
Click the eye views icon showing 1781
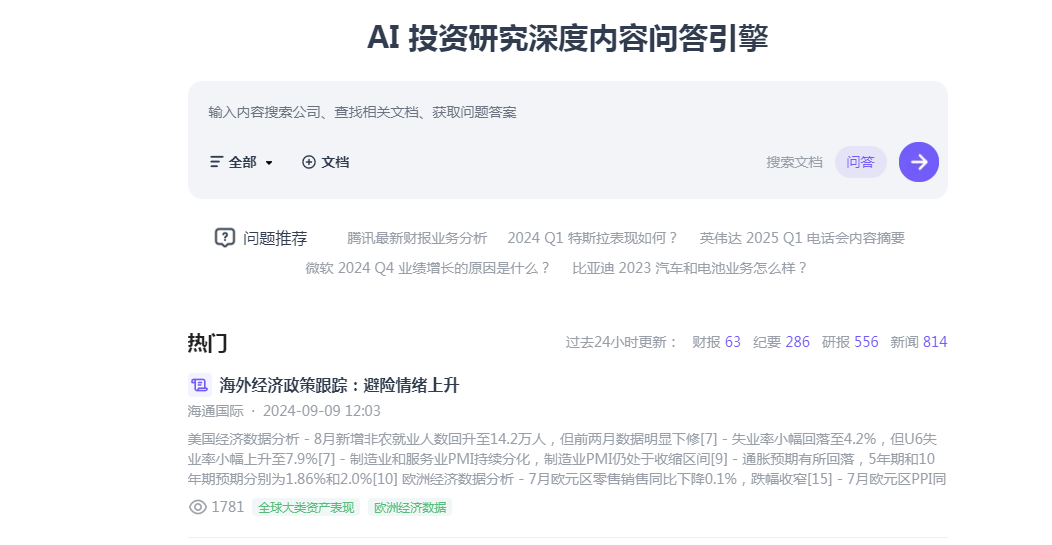click(x=198, y=507)
